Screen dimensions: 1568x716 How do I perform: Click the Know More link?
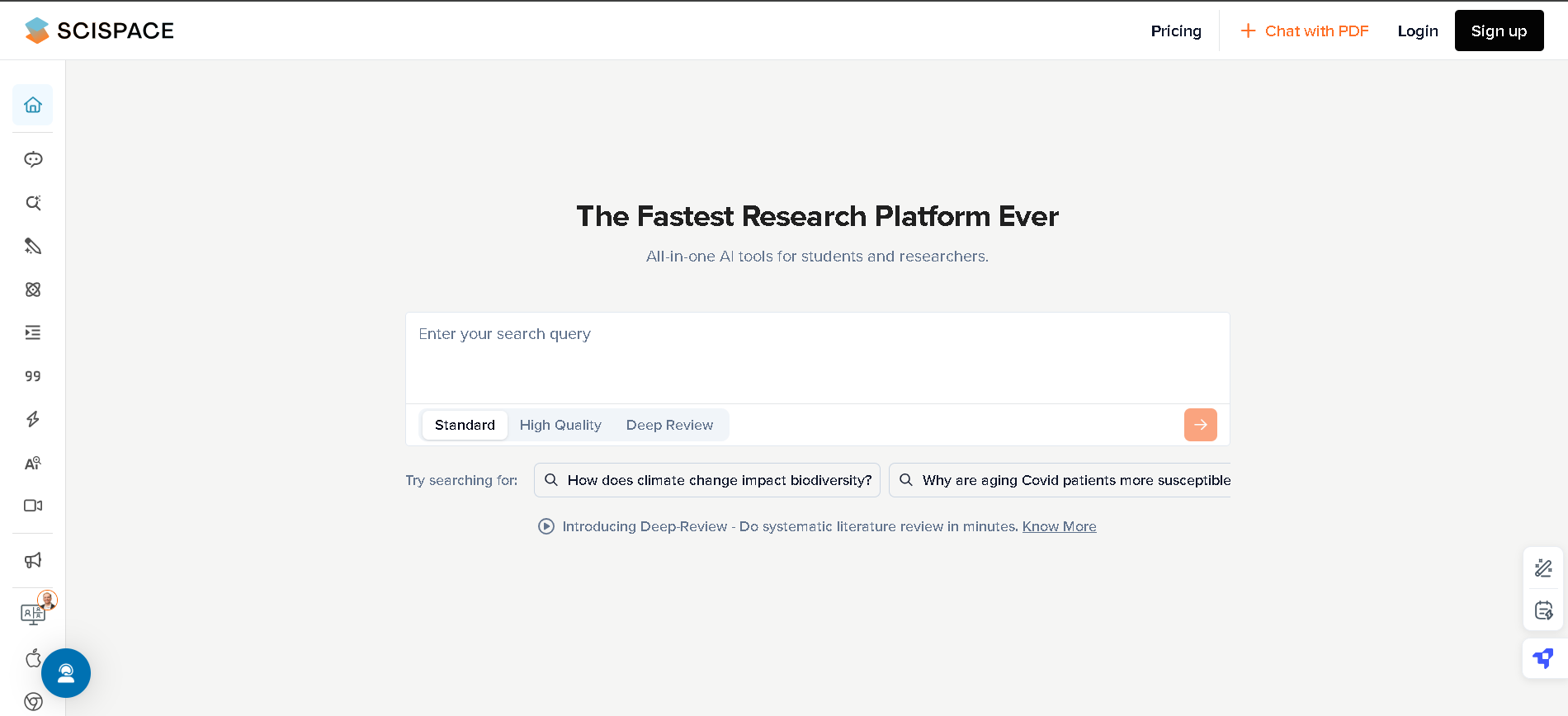tap(1059, 526)
